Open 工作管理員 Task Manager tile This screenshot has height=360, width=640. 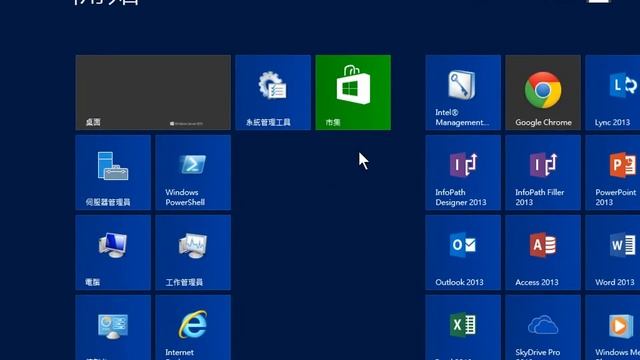tap(193, 253)
